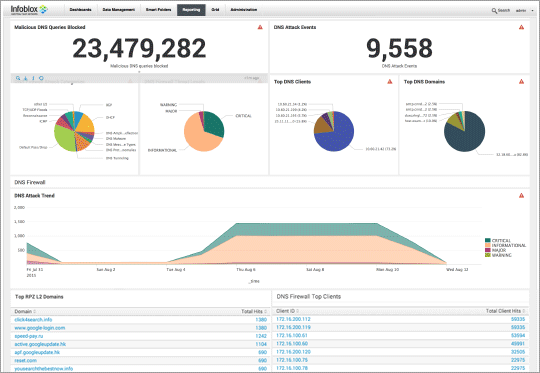Click the top bar Search magnifier
540x373 pixels.
[x=494, y=11]
